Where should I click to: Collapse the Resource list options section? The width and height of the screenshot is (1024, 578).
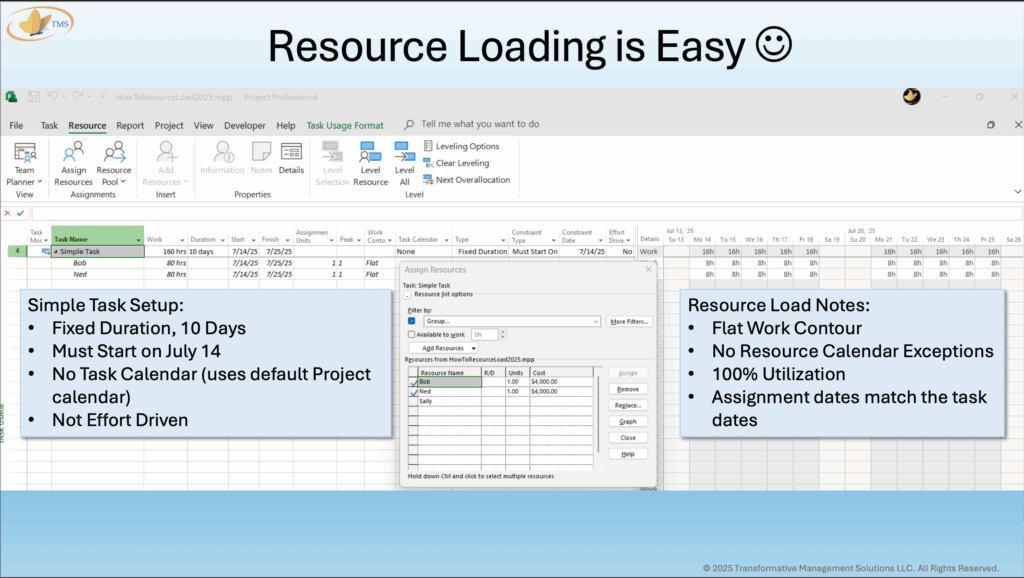point(407,295)
